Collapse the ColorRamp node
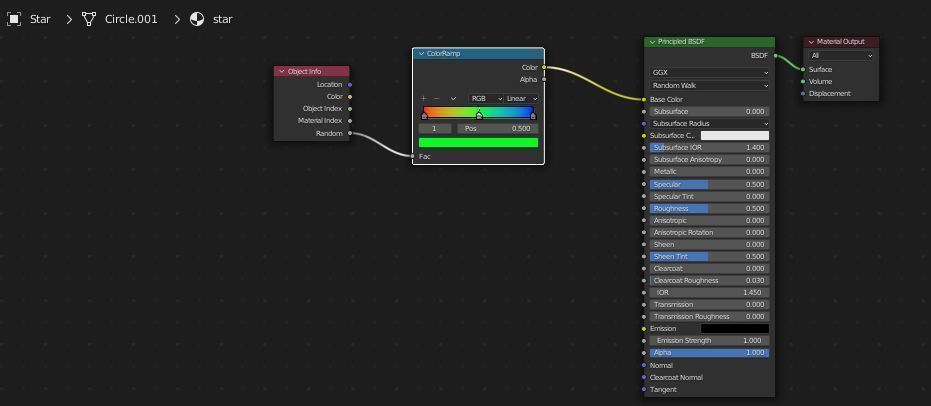This screenshot has width=931, height=406. 420,53
